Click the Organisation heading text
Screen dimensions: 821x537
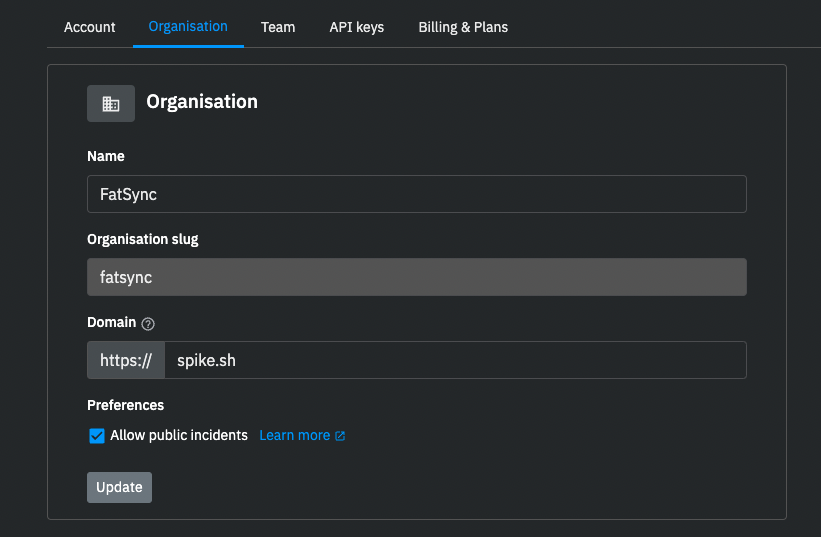(202, 102)
